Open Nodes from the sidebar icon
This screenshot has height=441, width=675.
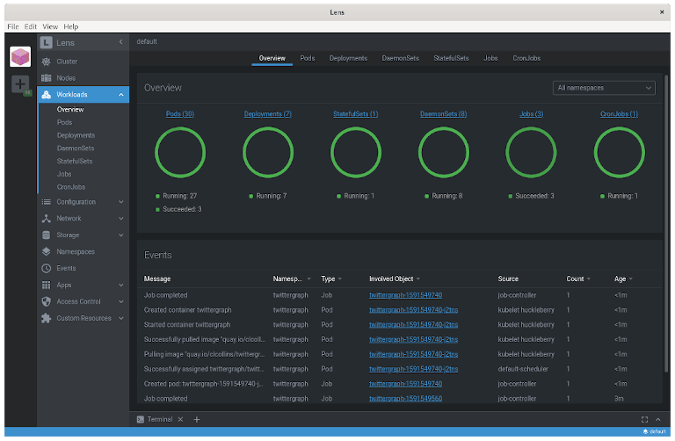pyautogui.click(x=47, y=78)
